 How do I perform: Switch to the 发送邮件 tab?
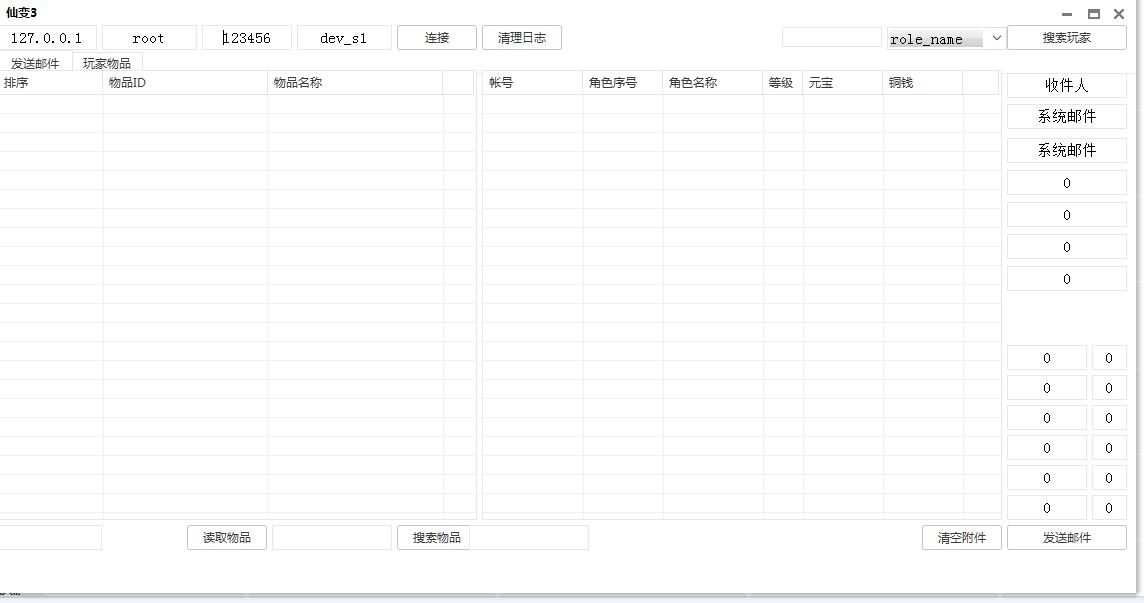35,63
